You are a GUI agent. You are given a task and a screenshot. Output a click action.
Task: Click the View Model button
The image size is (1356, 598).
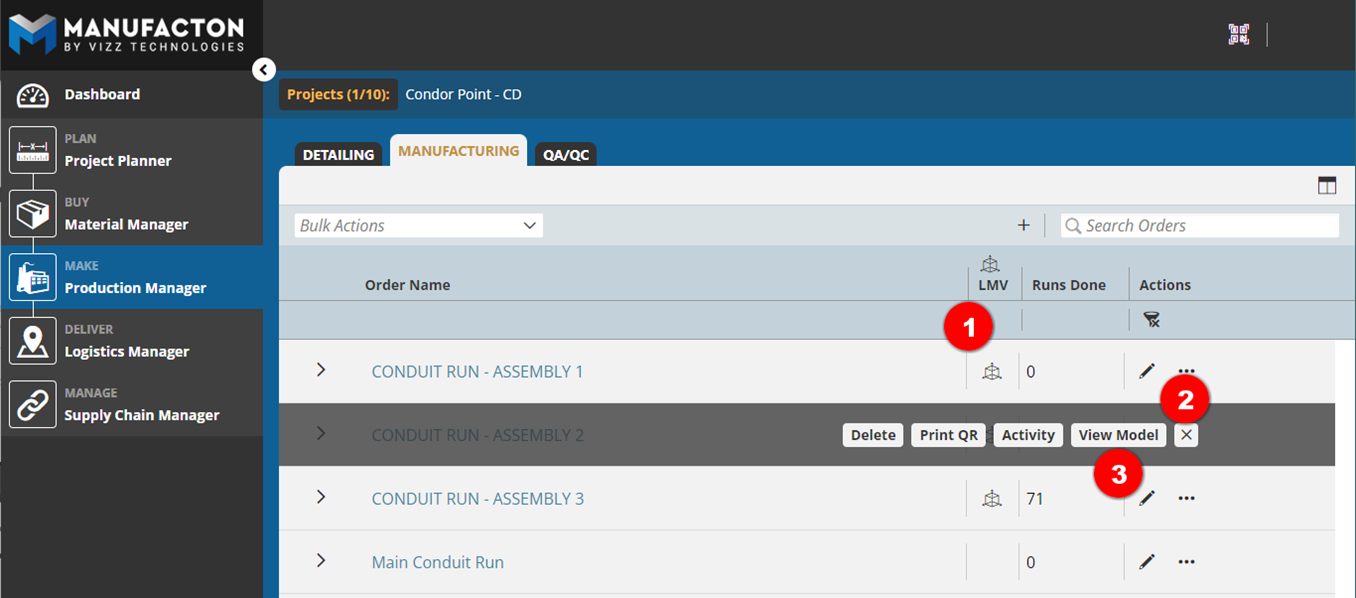[1118, 434]
